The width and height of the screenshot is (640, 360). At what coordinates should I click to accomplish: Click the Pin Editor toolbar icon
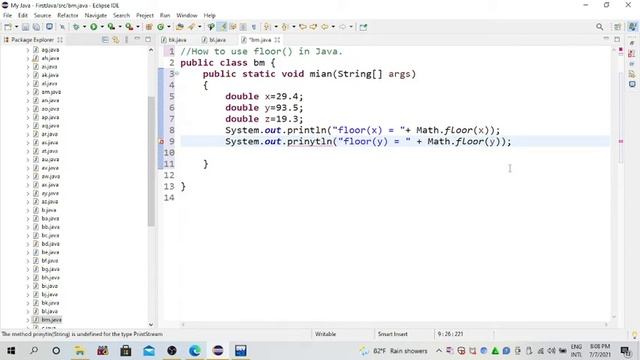(363, 27)
